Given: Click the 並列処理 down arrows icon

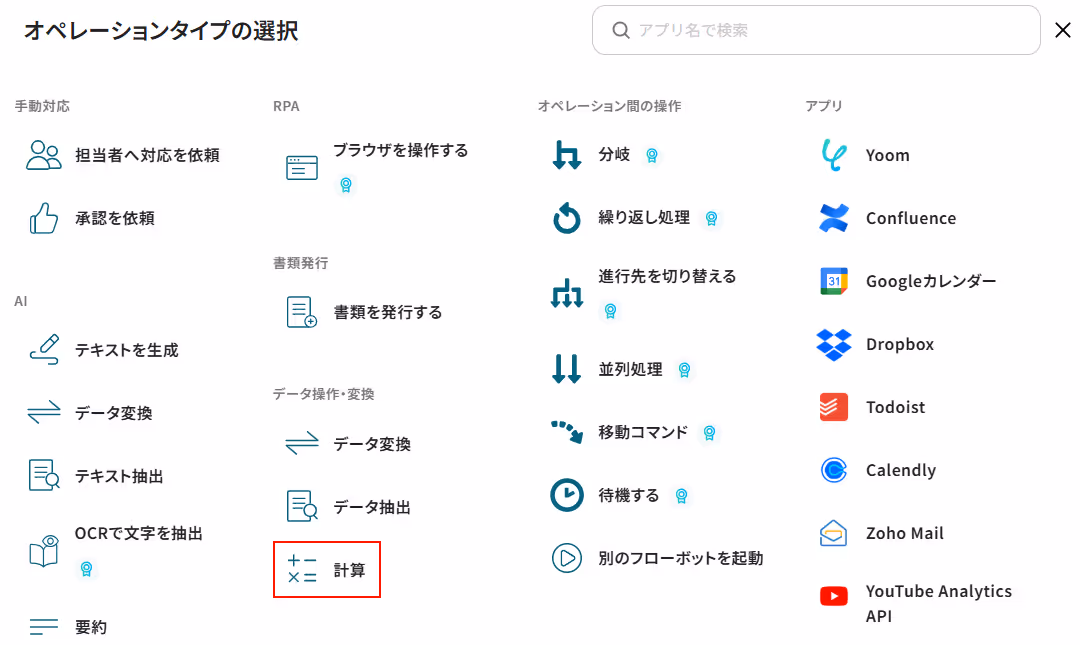Looking at the screenshot, I should (567, 369).
